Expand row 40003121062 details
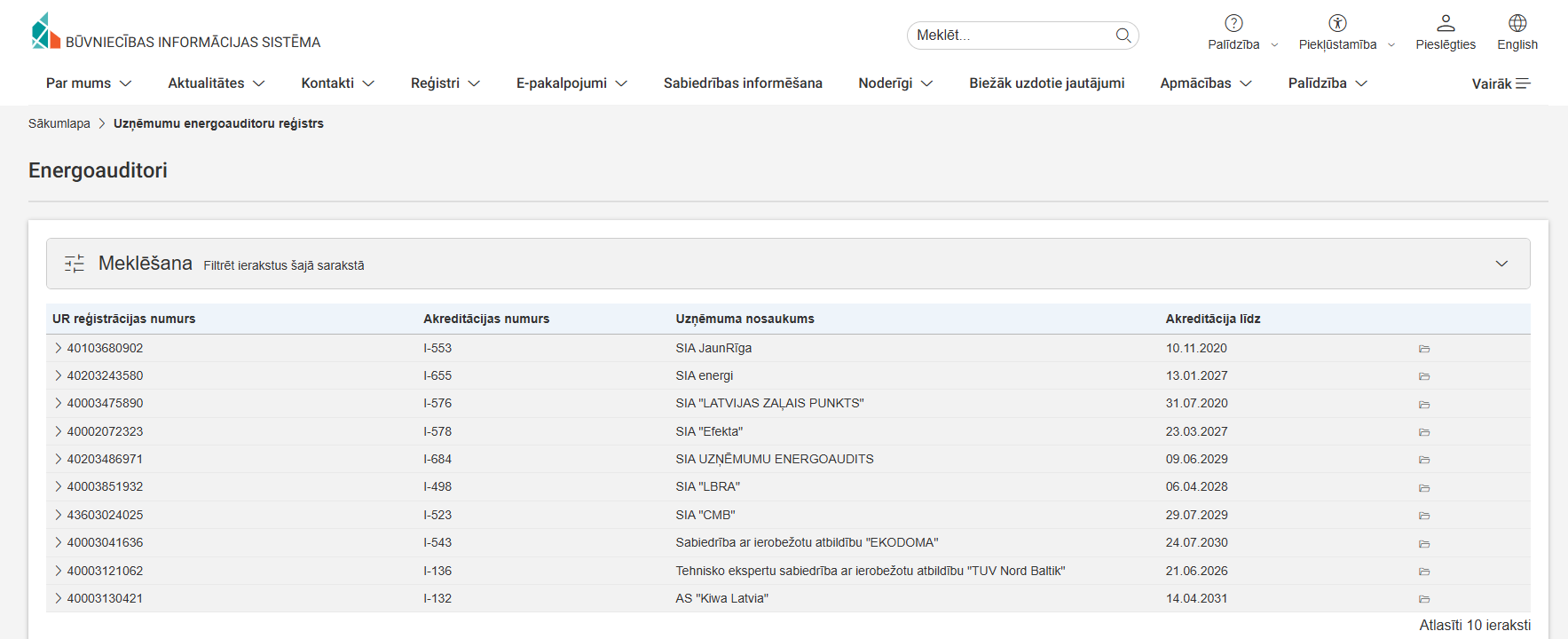 pos(59,571)
